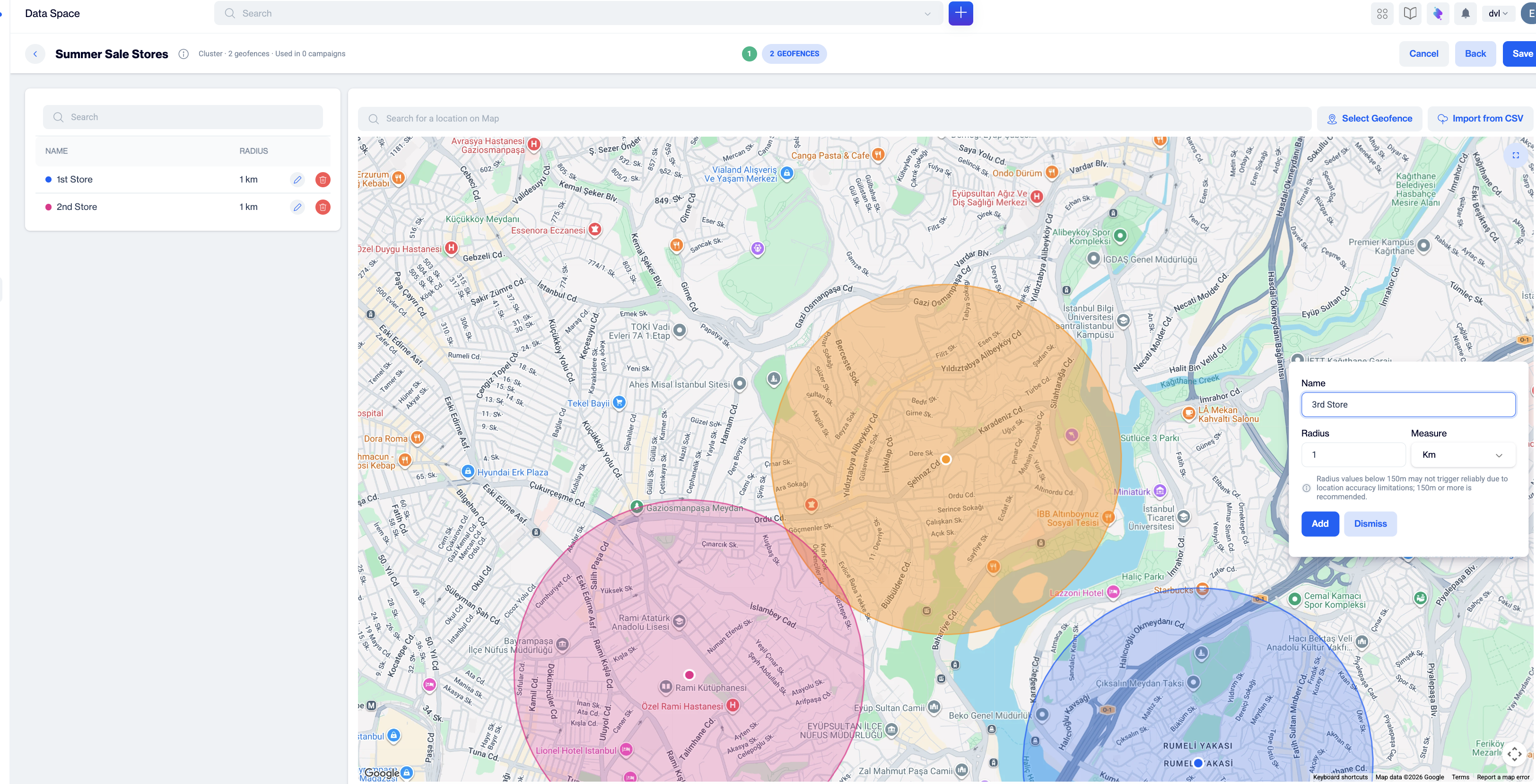Click the blue geofence center marker

point(1198,763)
